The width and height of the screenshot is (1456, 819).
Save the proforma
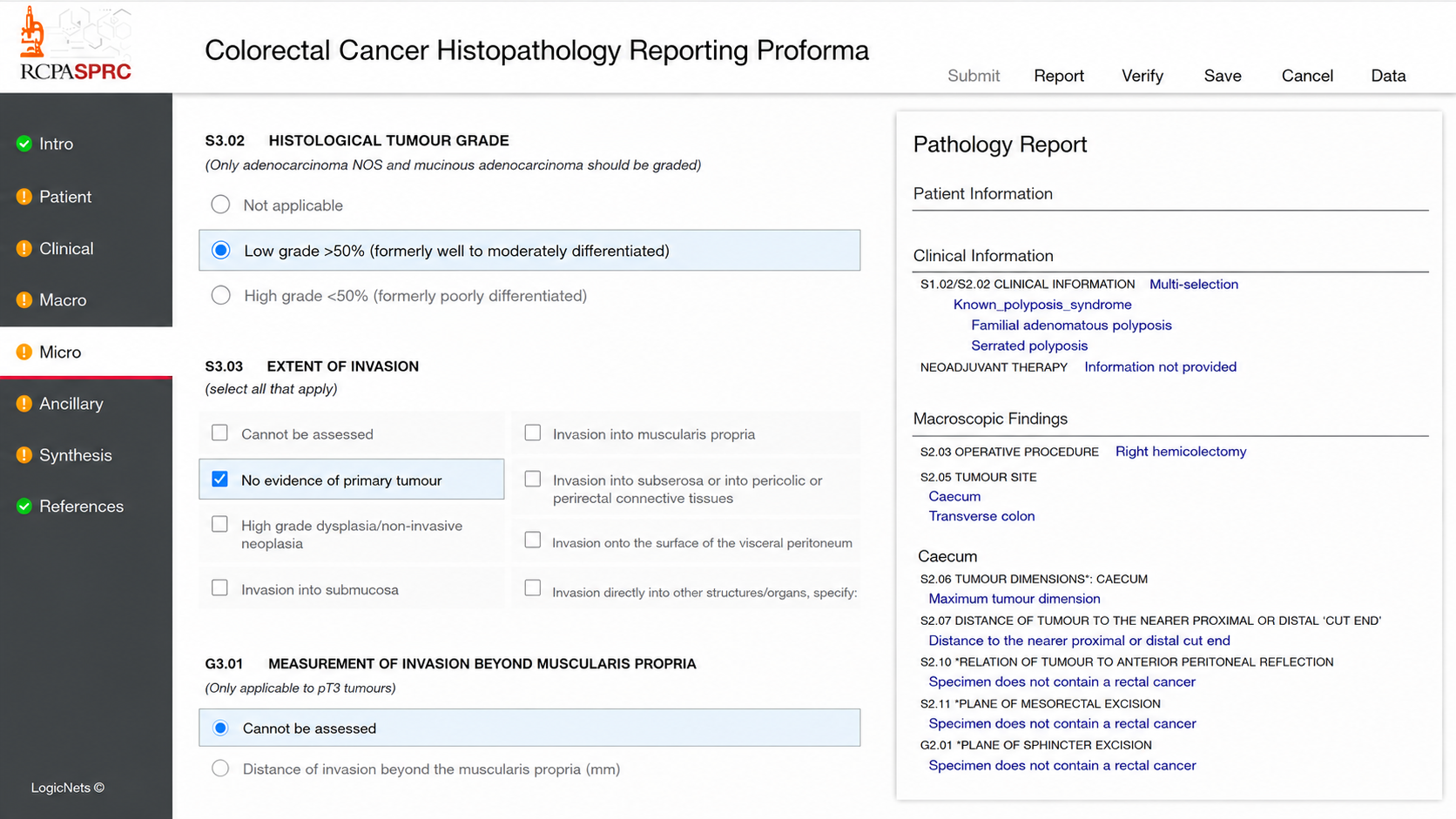(1223, 76)
